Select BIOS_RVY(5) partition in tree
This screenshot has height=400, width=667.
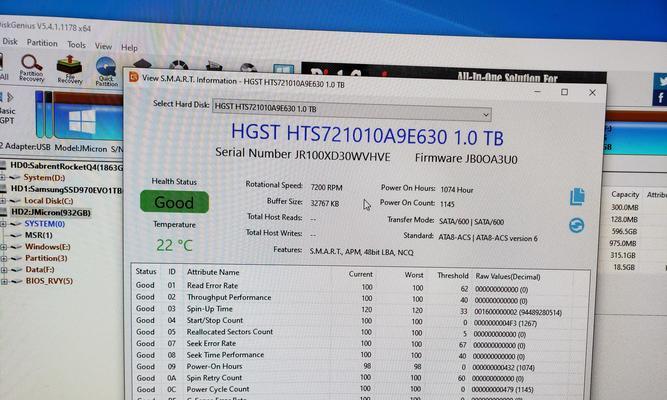(x=49, y=281)
